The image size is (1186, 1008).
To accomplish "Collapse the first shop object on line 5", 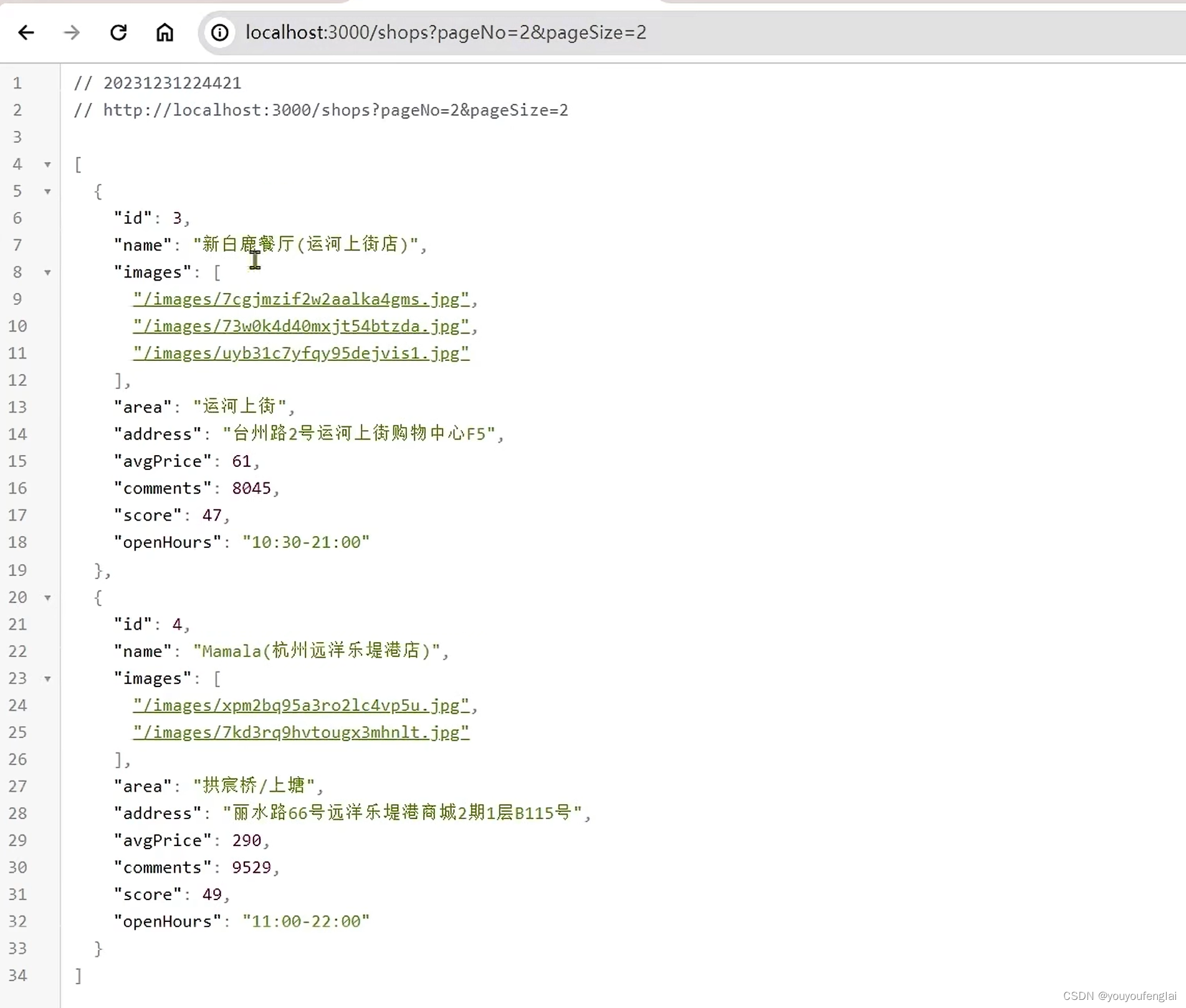I will coord(47,191).
